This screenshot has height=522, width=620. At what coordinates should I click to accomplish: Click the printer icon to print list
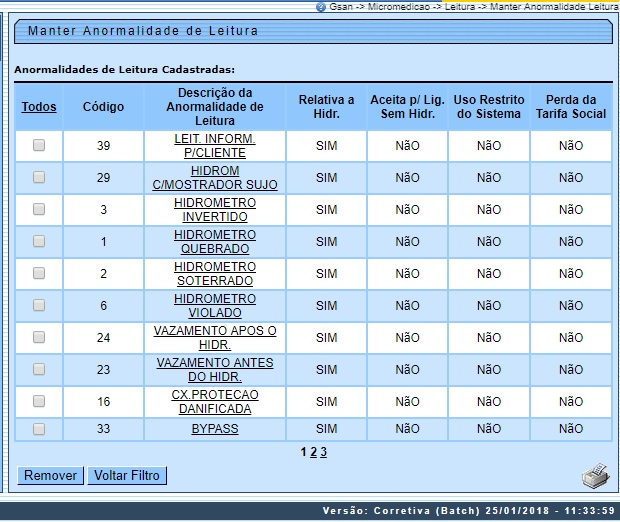pos(596,473)
